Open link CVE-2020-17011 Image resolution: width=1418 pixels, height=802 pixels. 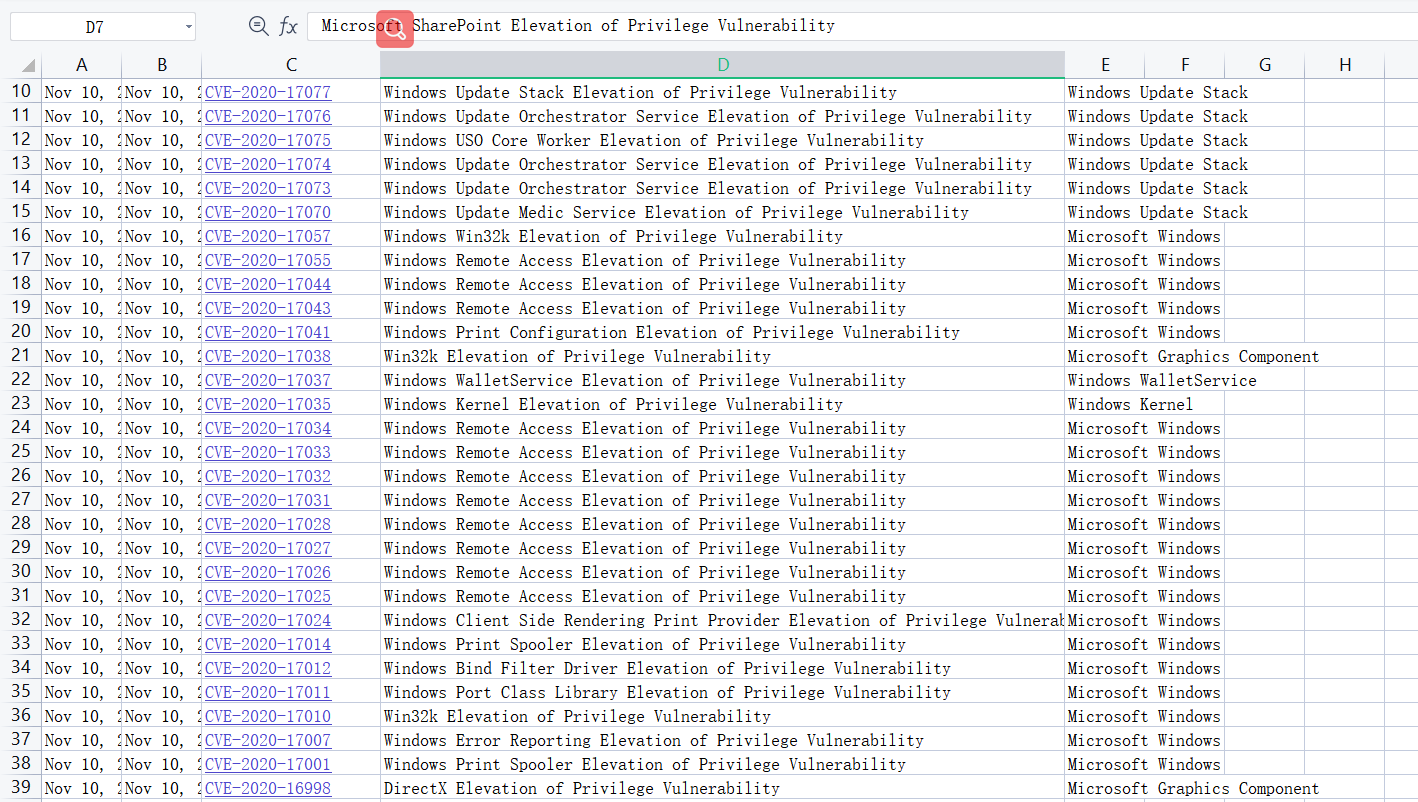[268, 692]
